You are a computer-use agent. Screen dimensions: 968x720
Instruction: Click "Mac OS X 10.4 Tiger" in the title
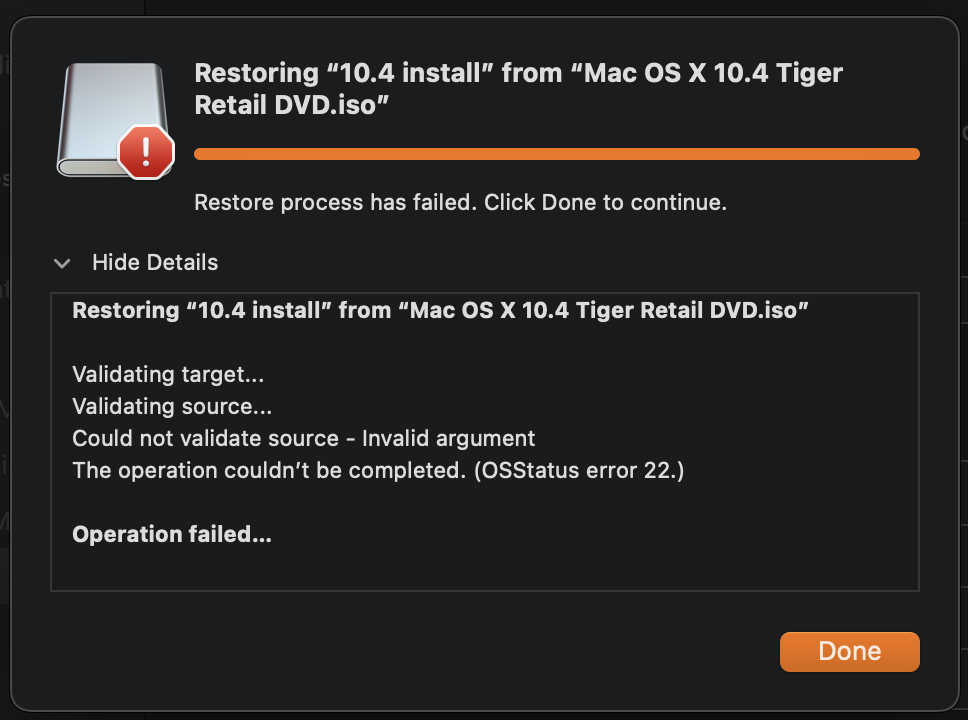tap(713, 73)
